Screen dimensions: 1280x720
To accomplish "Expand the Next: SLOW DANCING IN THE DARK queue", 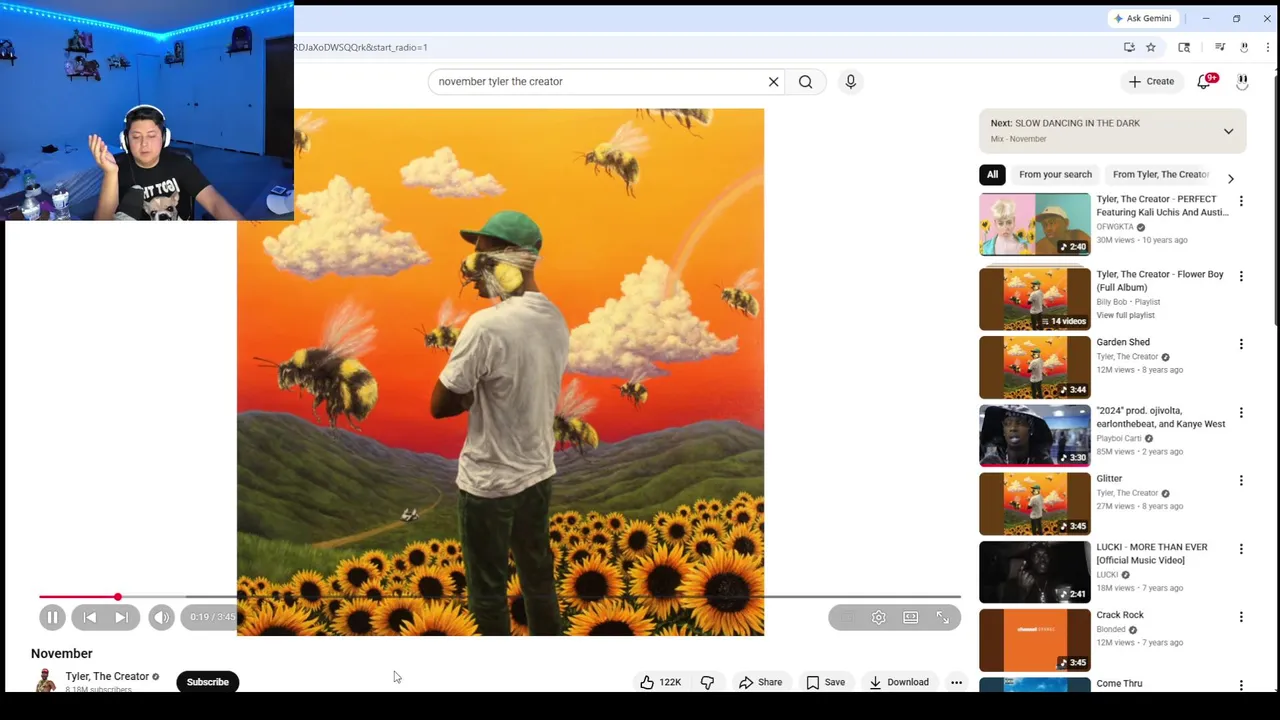I will [x=1228, y=131].
